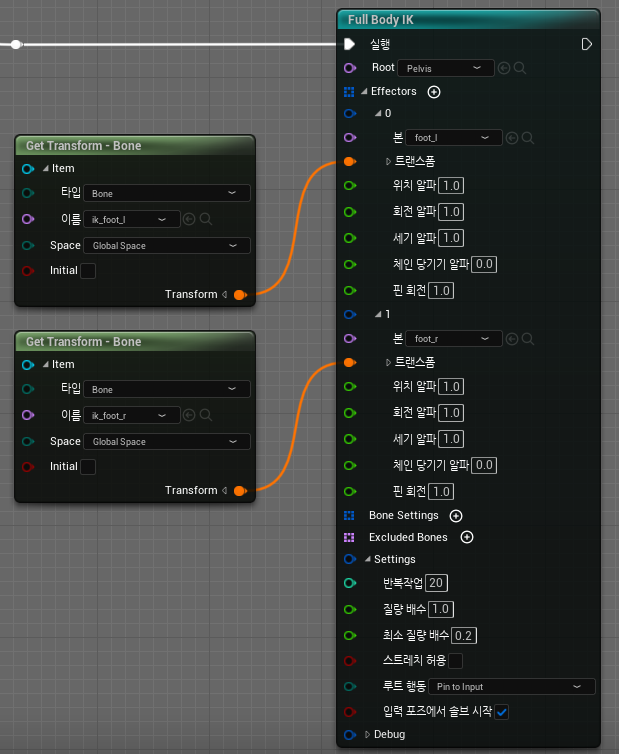Image resolution: width=619 pixels, height=754 pixels.
Task: Click the Excluded Bones array pin
Action: click(349, 537)
